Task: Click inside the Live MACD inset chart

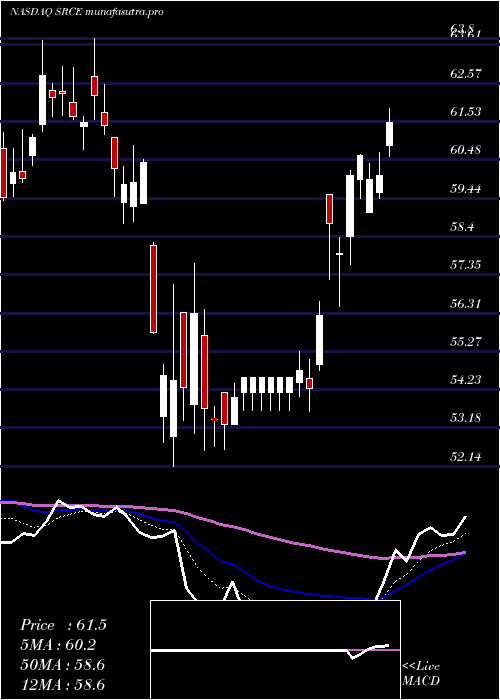Action: point(275,650)
